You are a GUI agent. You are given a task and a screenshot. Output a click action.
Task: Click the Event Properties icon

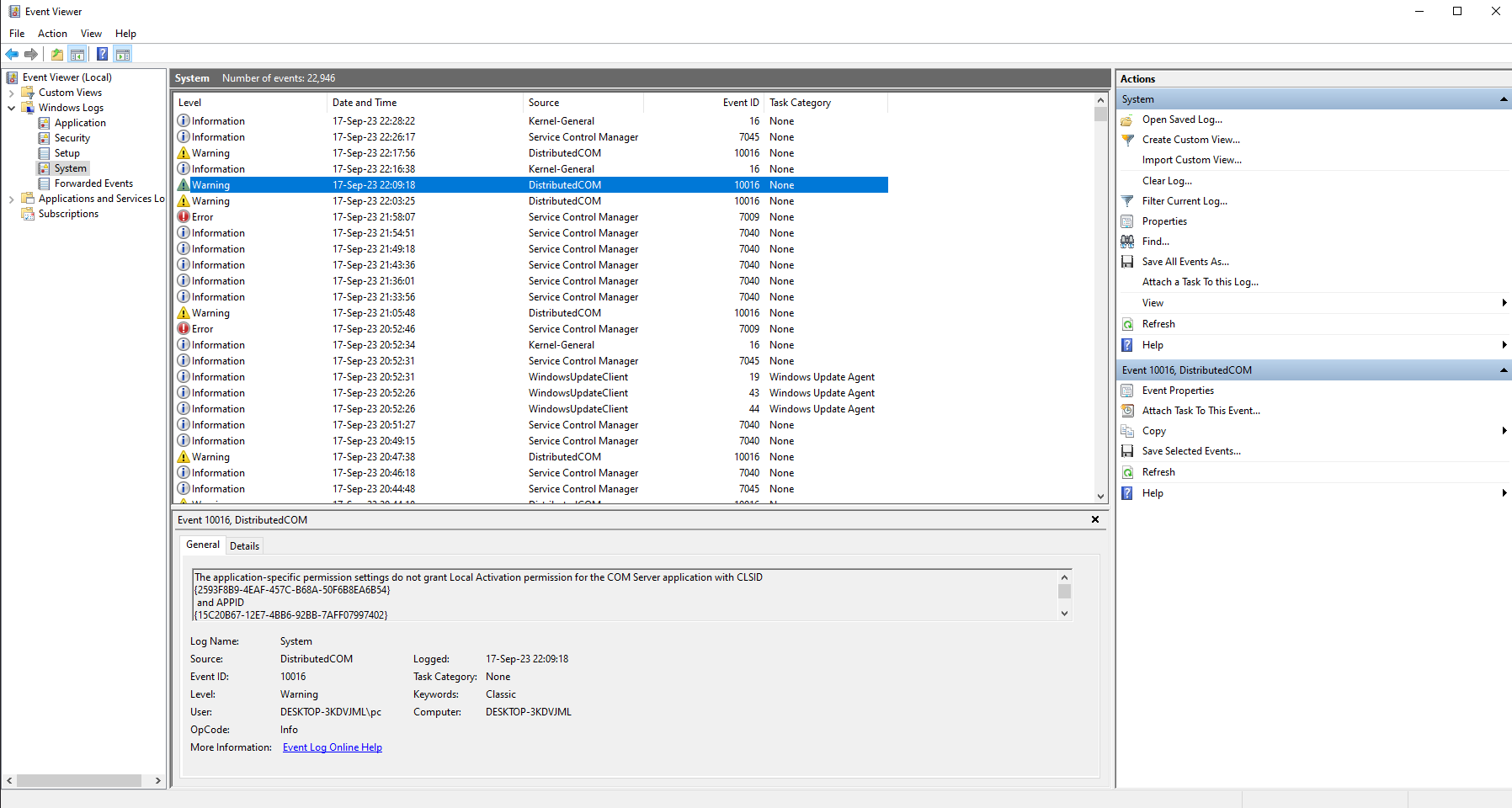pos(1127,391)
